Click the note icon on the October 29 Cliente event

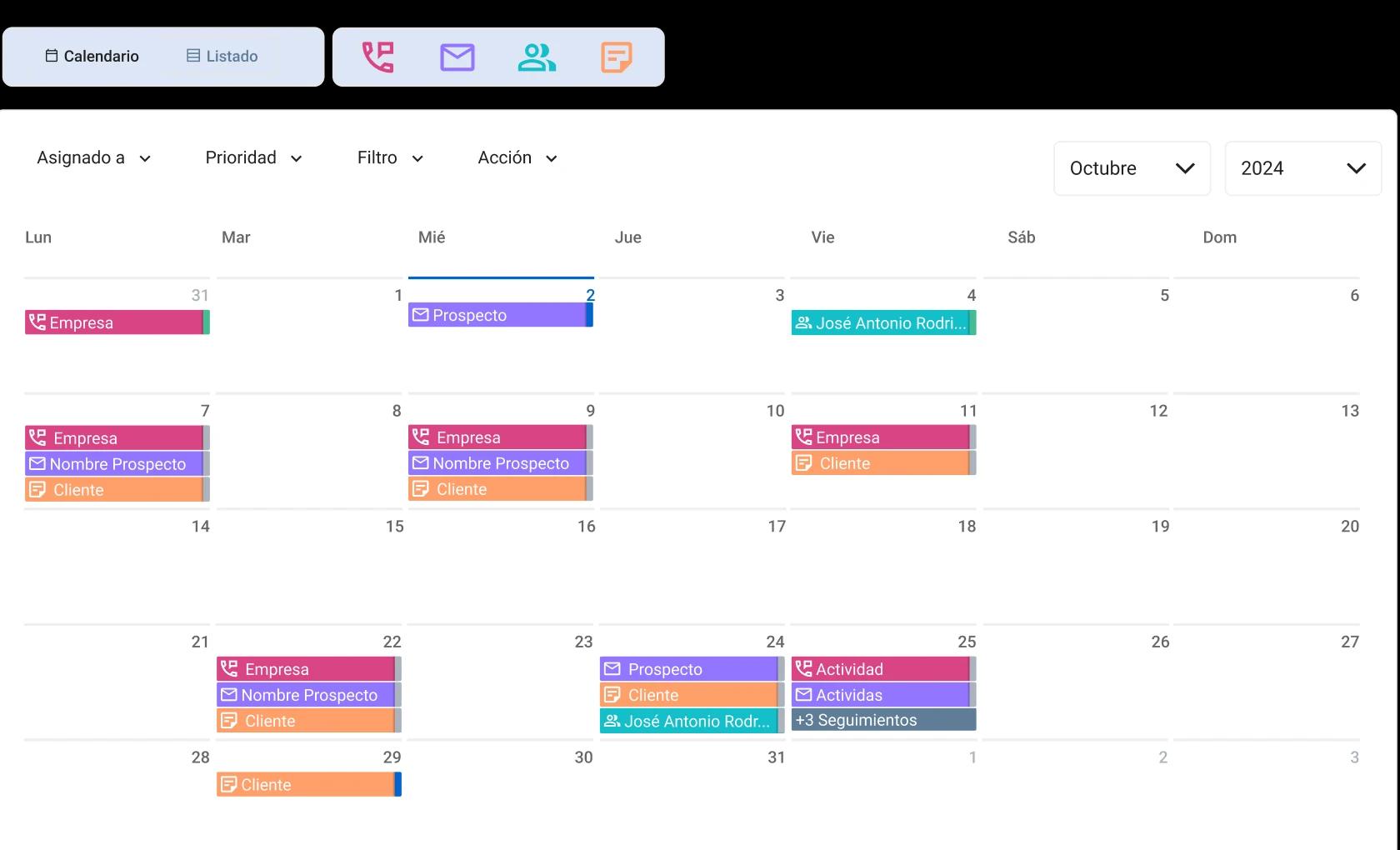[x=227, y=783]
